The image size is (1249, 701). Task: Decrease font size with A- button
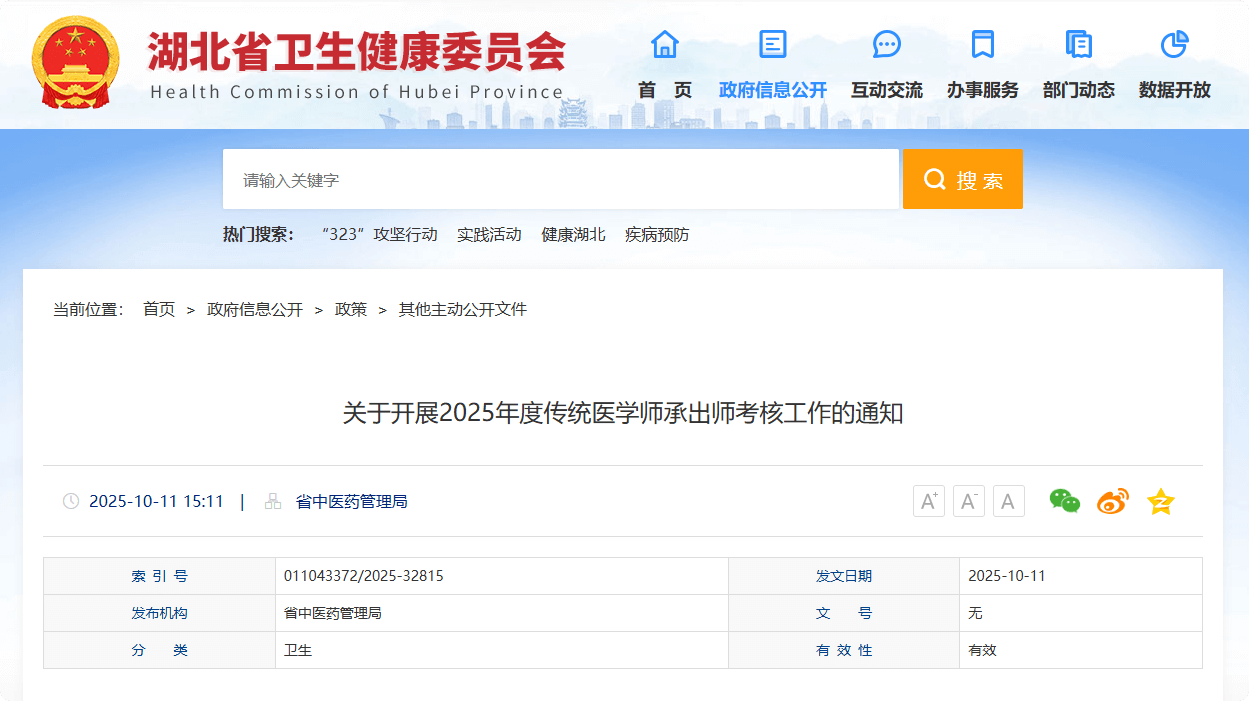click(968, 501)
